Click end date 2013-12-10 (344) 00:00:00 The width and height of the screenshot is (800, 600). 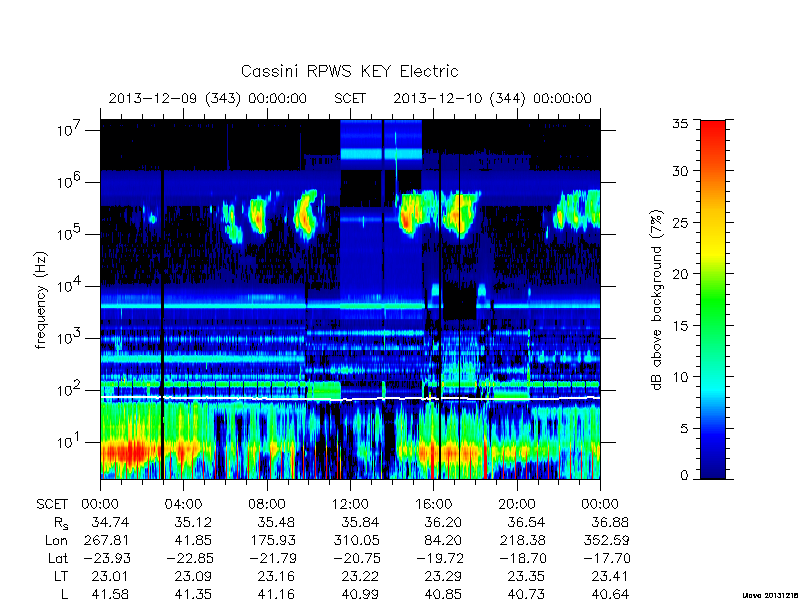(492, 98)
